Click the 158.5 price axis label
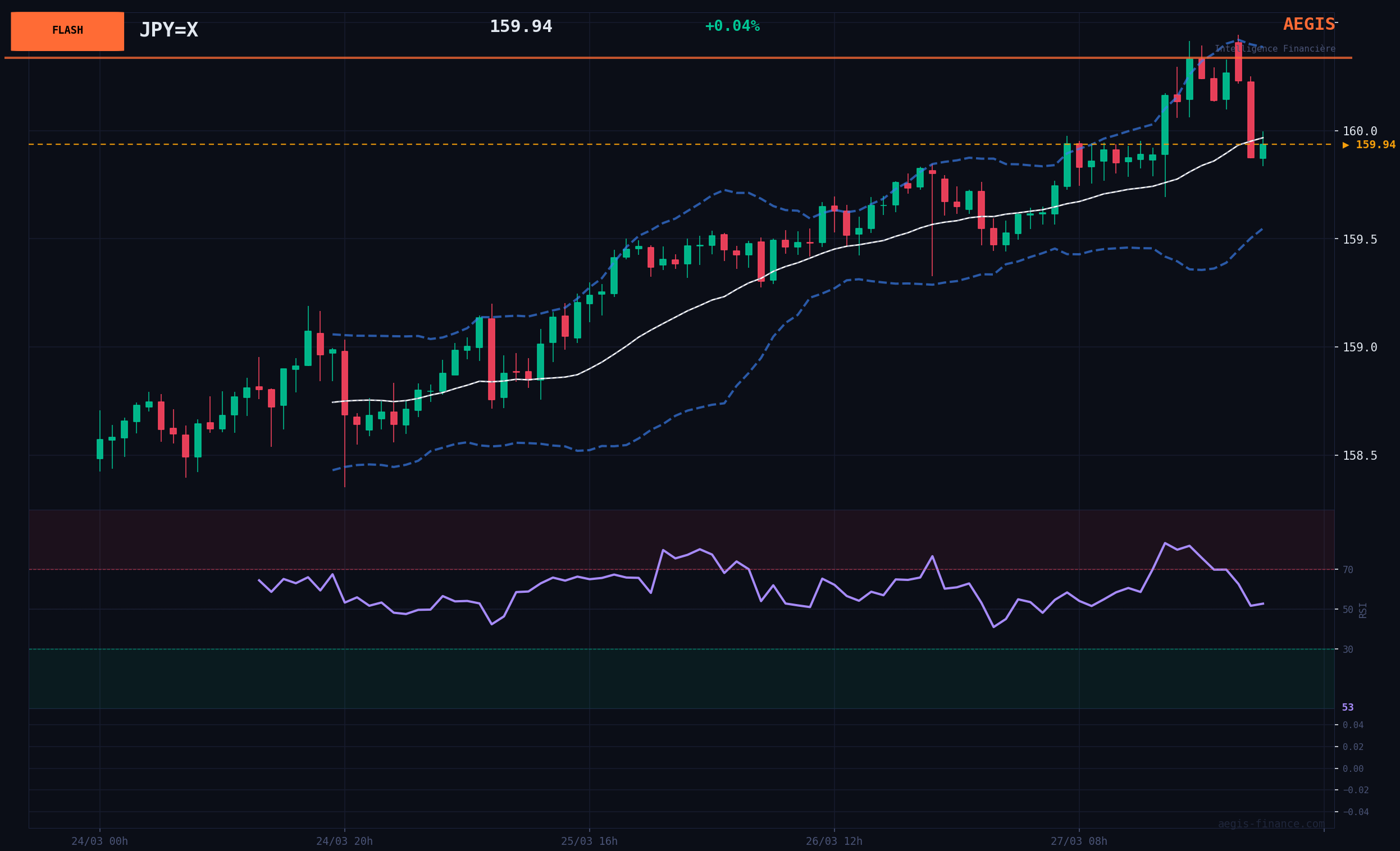Screen dimensions: 1400x851 tap(1360, 456)
